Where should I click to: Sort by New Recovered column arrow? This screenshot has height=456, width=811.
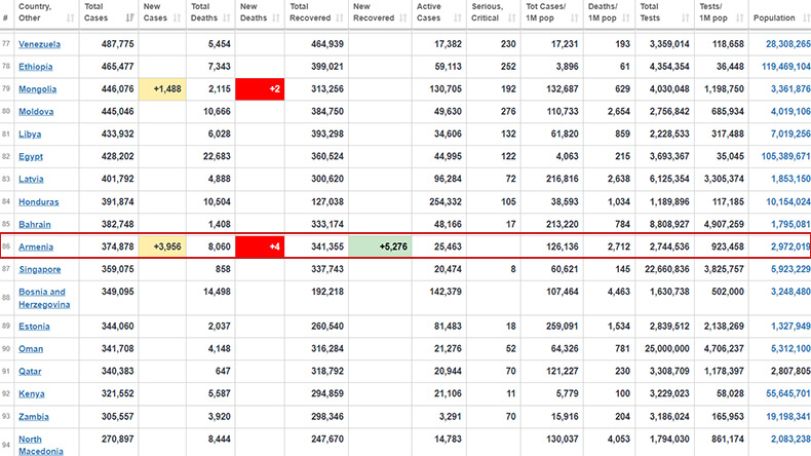click(x=403, y=18)
